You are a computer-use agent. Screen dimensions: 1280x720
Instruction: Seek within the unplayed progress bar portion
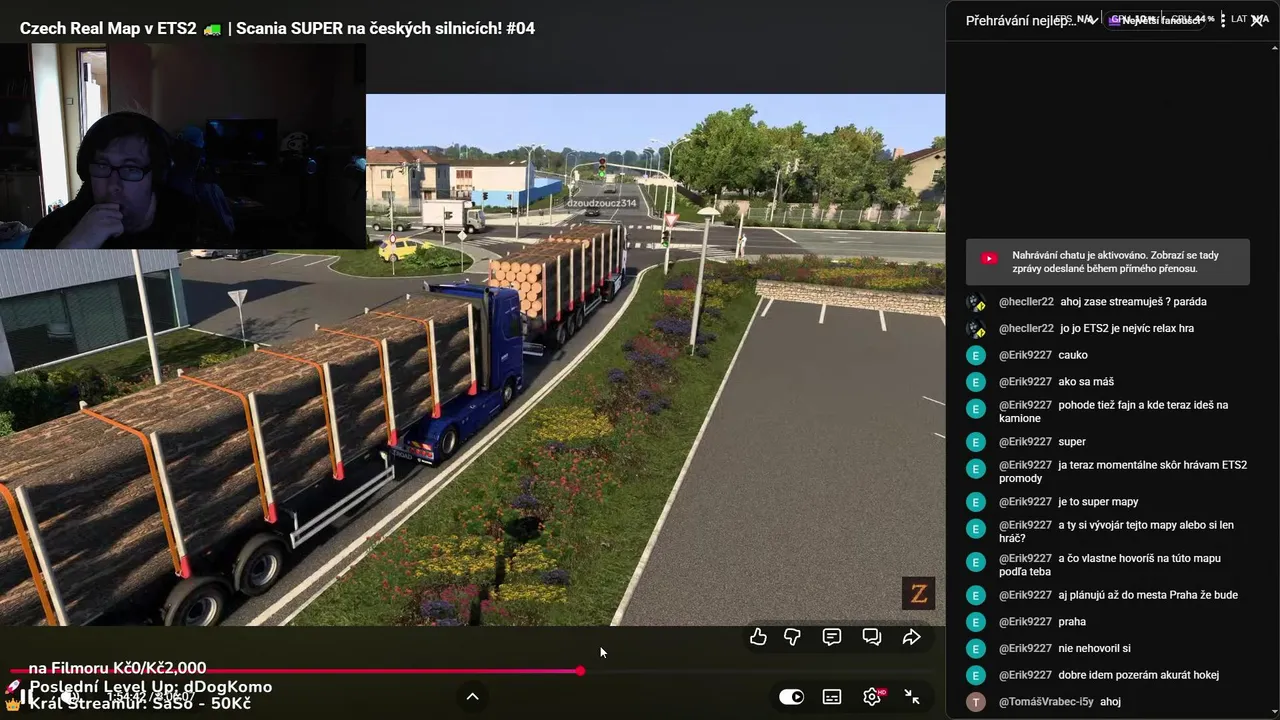760,671
